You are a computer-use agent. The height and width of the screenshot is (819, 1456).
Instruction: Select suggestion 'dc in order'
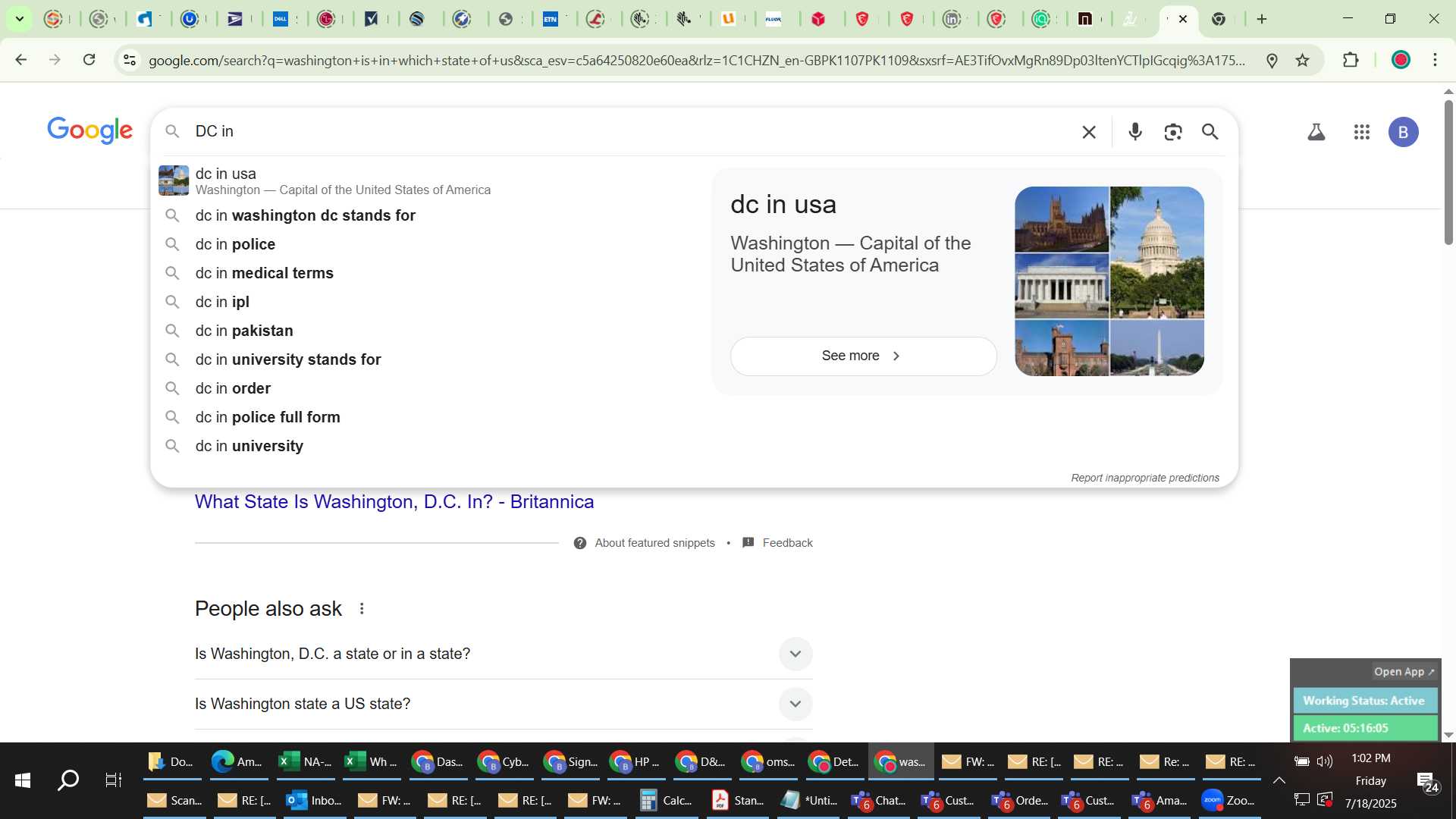coord(432,389)
